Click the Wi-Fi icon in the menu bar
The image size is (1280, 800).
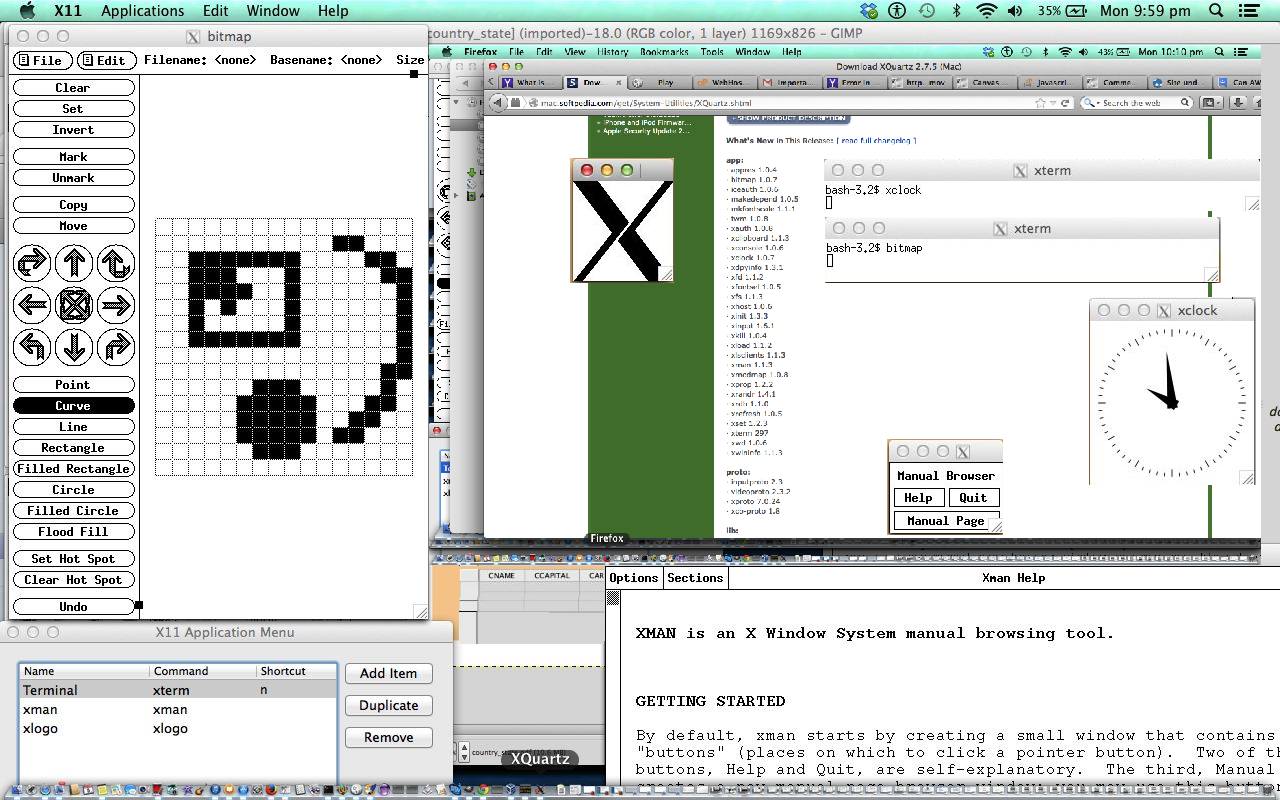click(x=986, y=11)
